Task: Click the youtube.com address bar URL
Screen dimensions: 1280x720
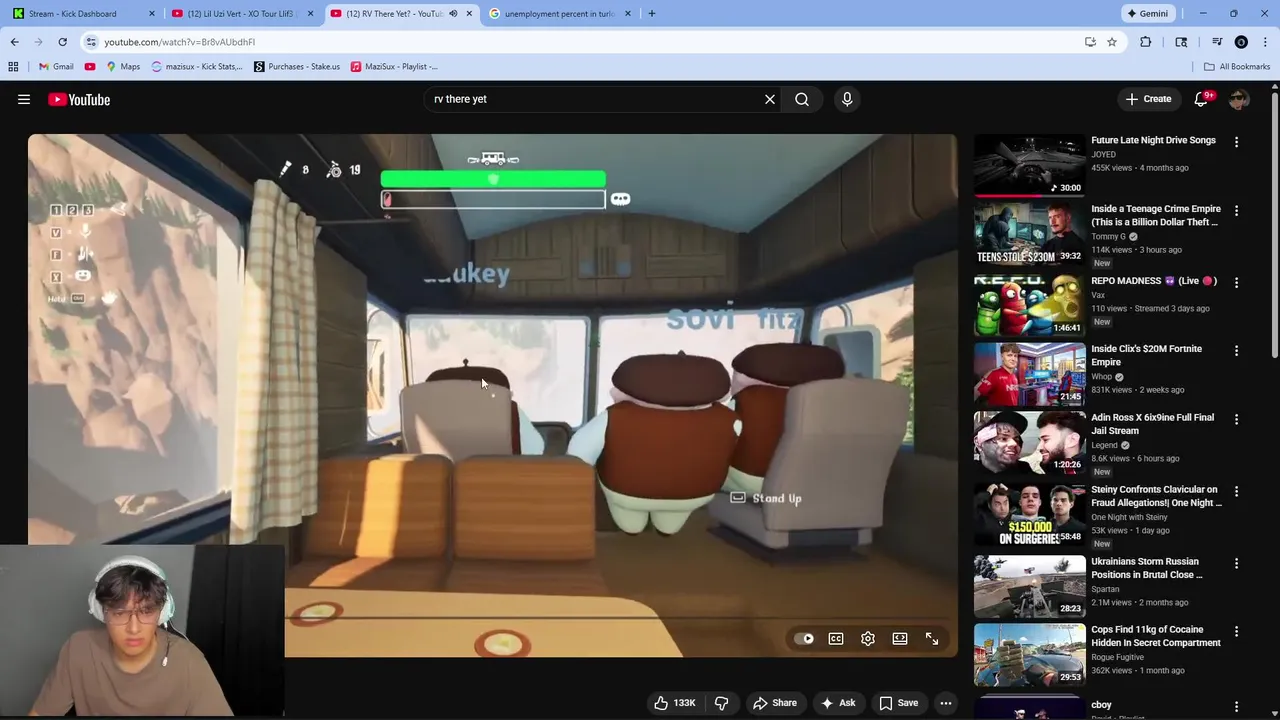Action: (179, 42)
